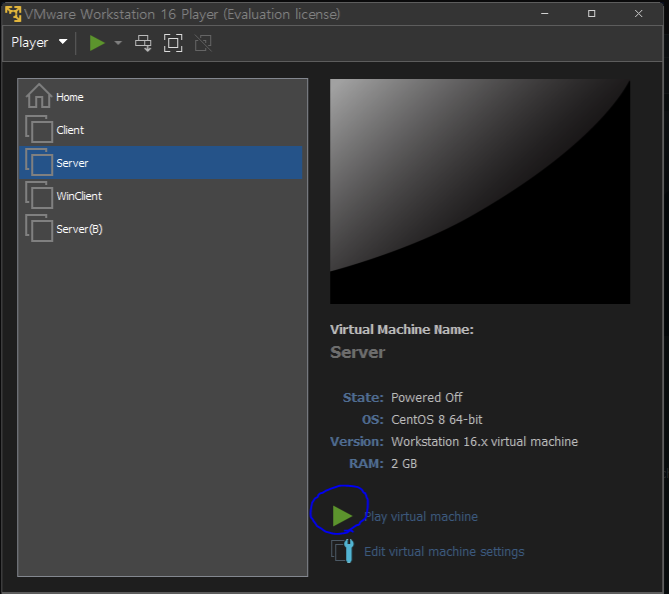The height and width of the screenshot is (594, 669).
Task: Select the Client virtual machine
Action: click(x=160, y=130)
